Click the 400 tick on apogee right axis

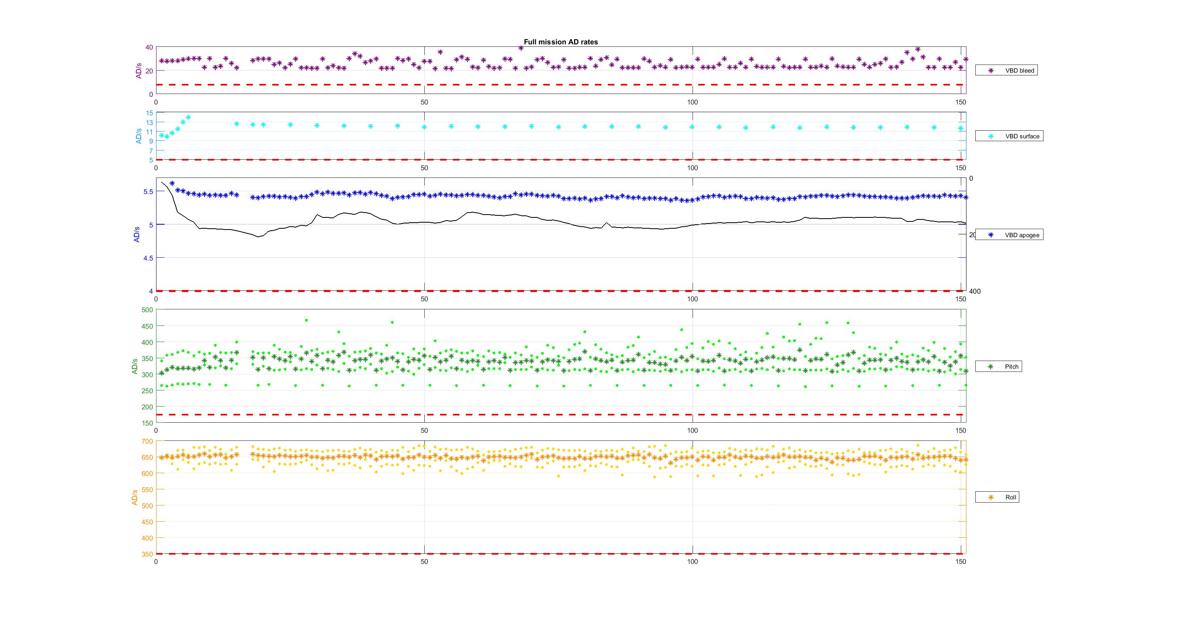point(975,291)
